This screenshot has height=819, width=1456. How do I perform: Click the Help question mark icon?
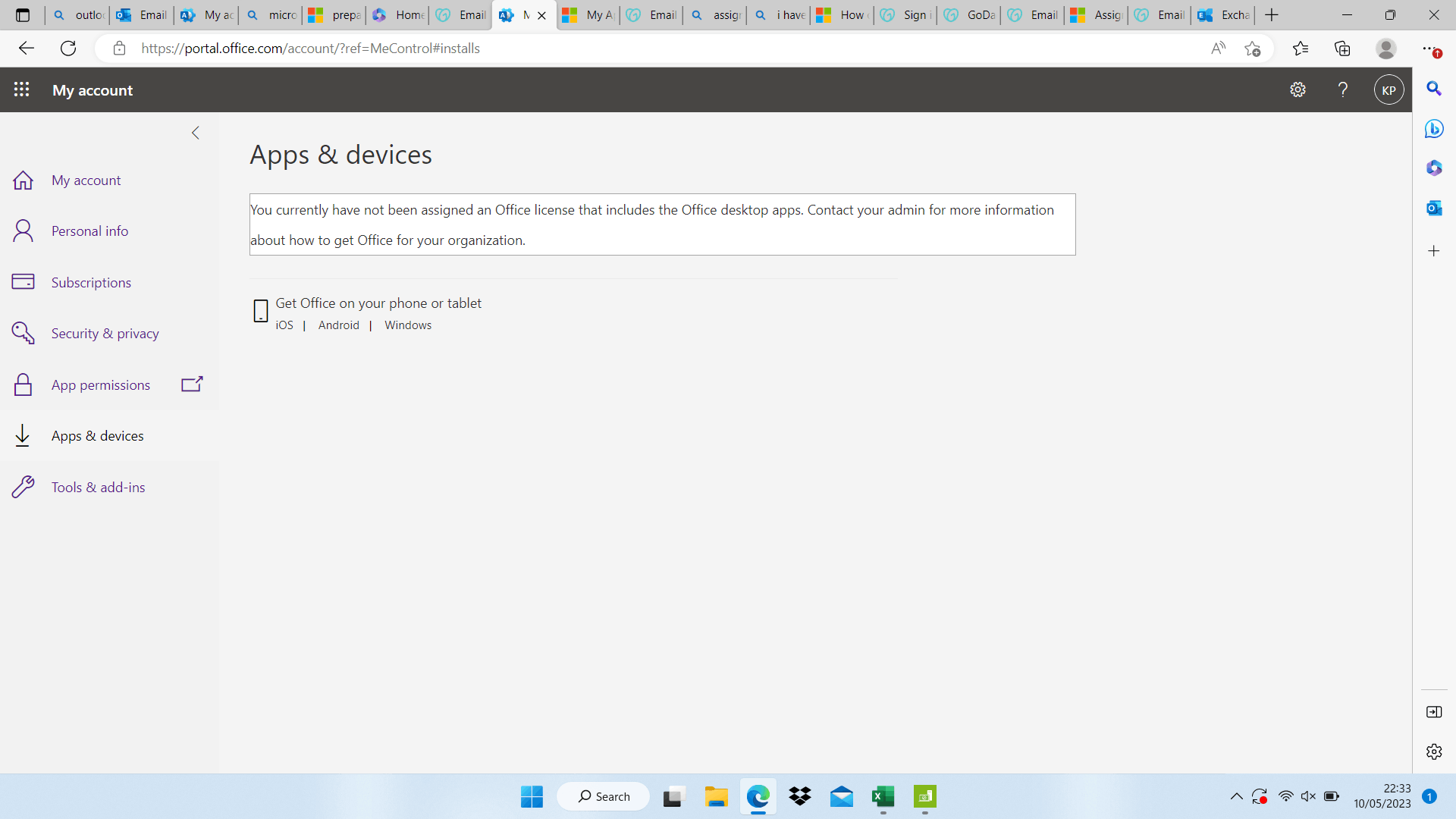coord(1342,89)
